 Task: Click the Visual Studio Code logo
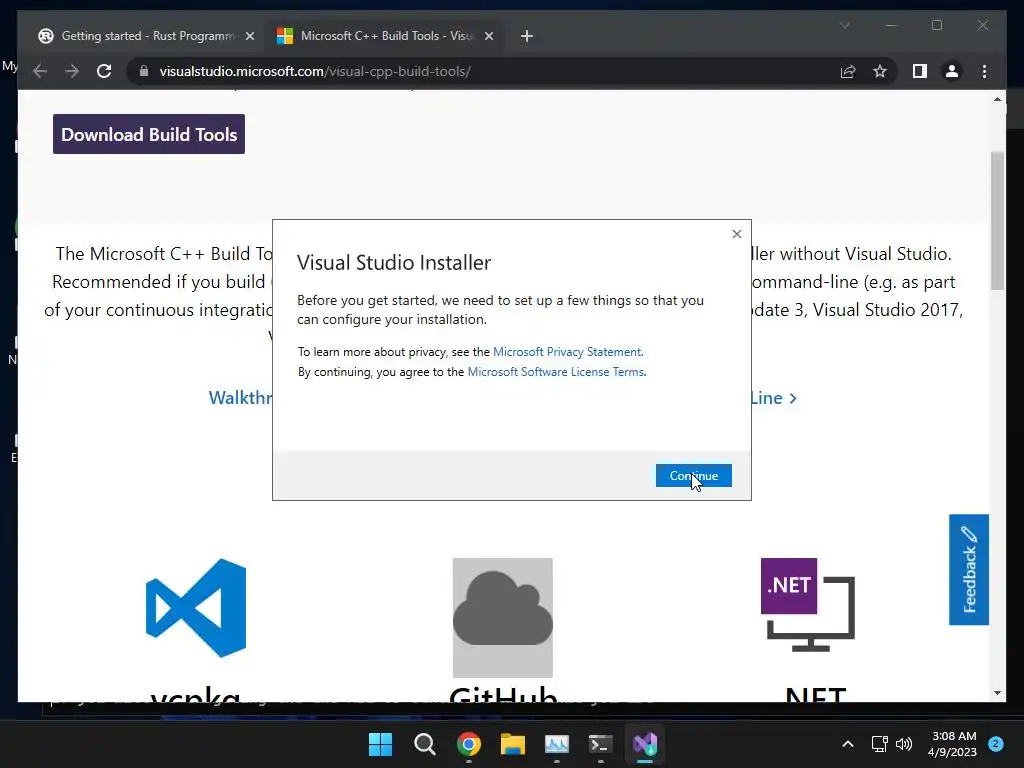coord(196,607)
